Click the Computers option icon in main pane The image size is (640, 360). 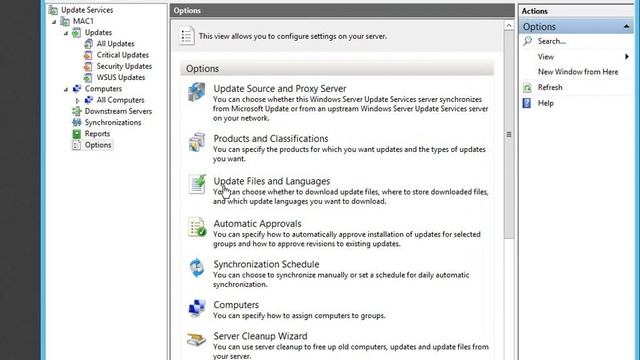point(197,308)
